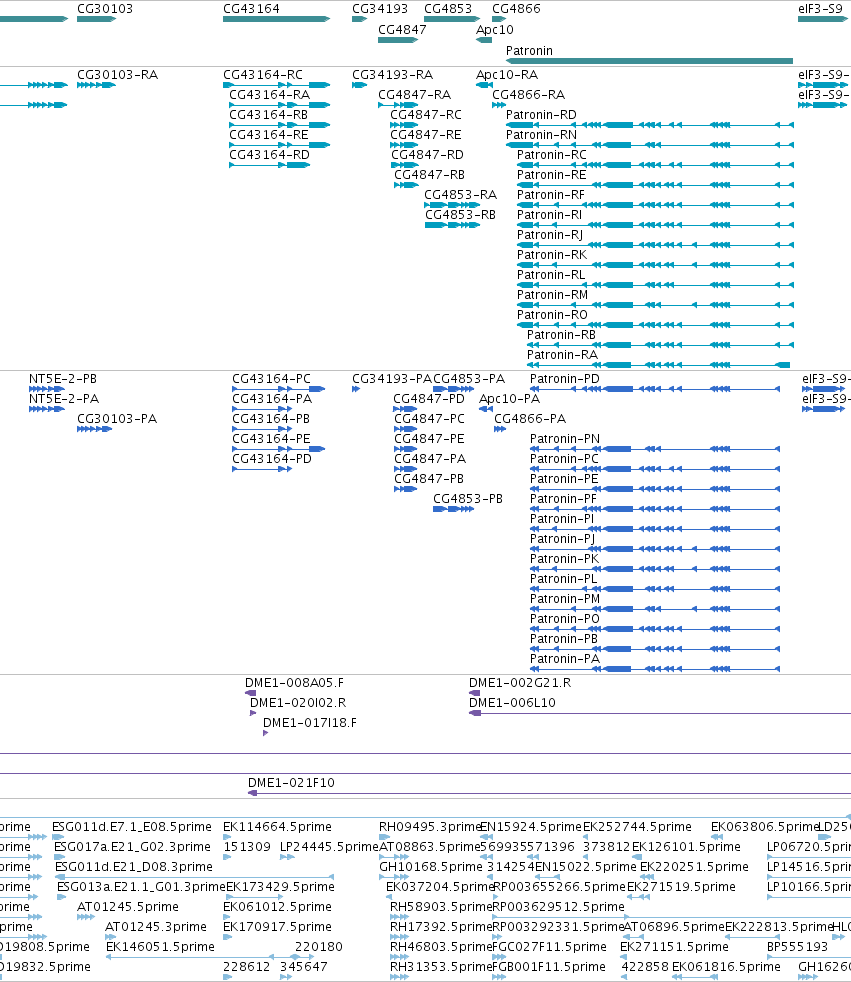Click the EK146051.5prime EST label
Viewport: 851px width, 982px height.
pyautogui.click(x=160, y=947)
